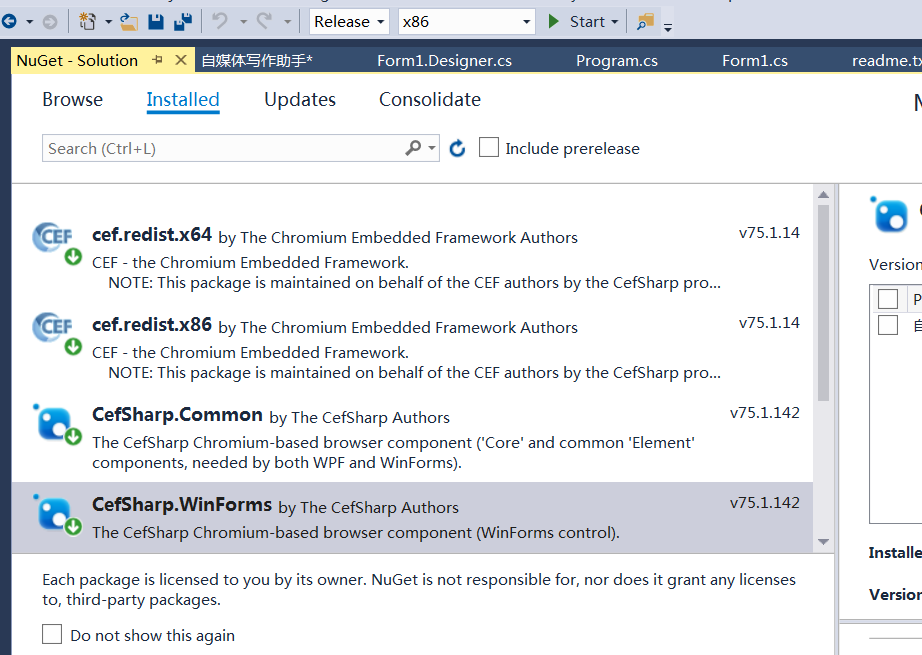This screenshot has width=922, height=655.
Task: Open the x86 platform dropdown
Action: click(467, 21)
